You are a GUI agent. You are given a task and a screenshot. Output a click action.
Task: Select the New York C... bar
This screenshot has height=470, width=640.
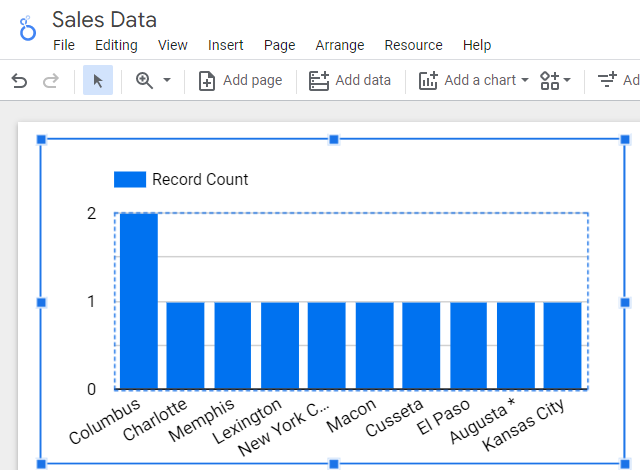click(x=327, y=346)
